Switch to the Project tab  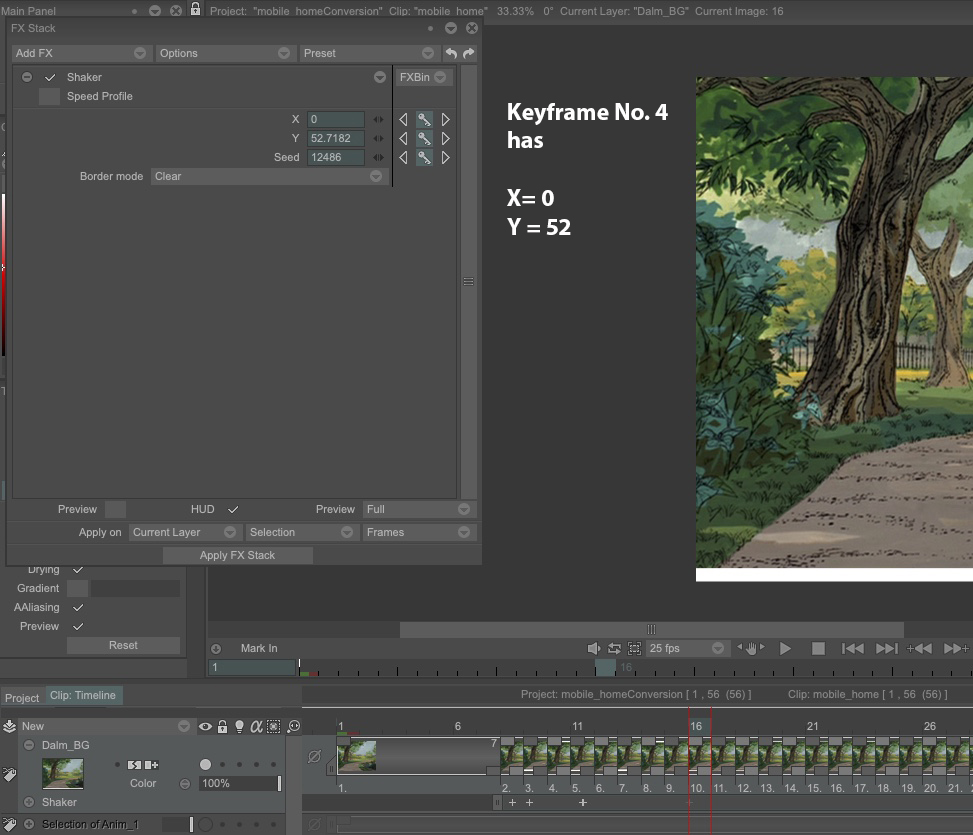[22, 697]
